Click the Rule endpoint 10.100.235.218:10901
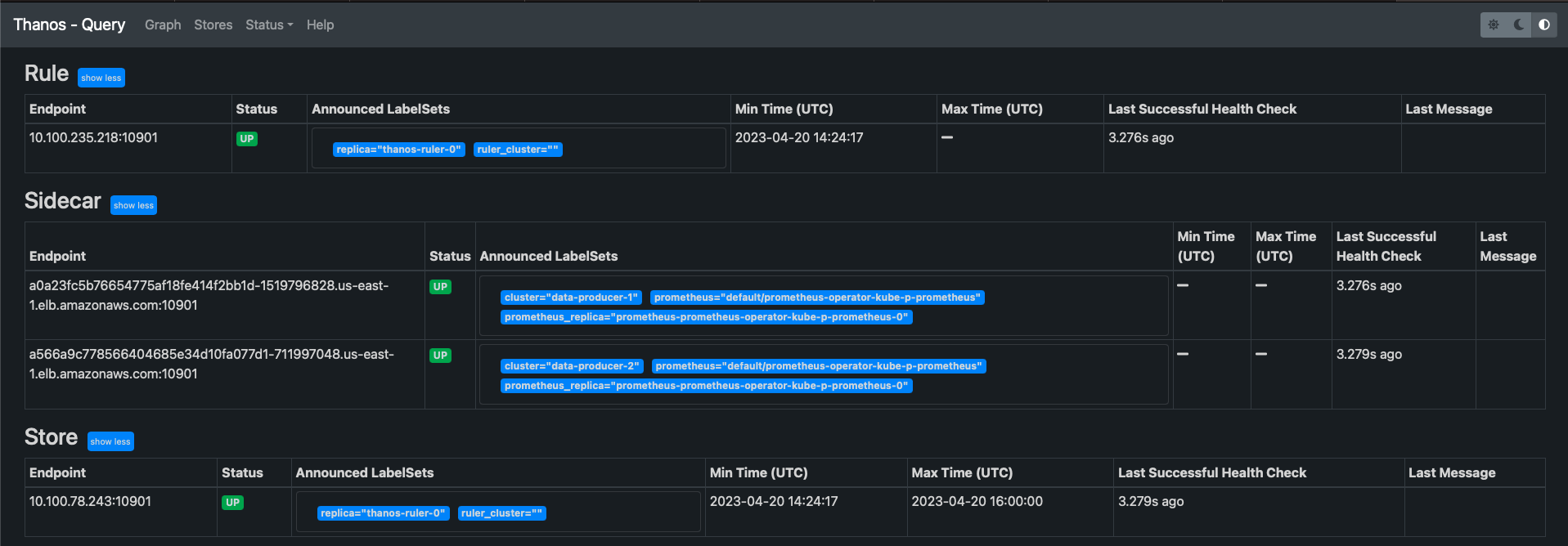 [93, 137]
